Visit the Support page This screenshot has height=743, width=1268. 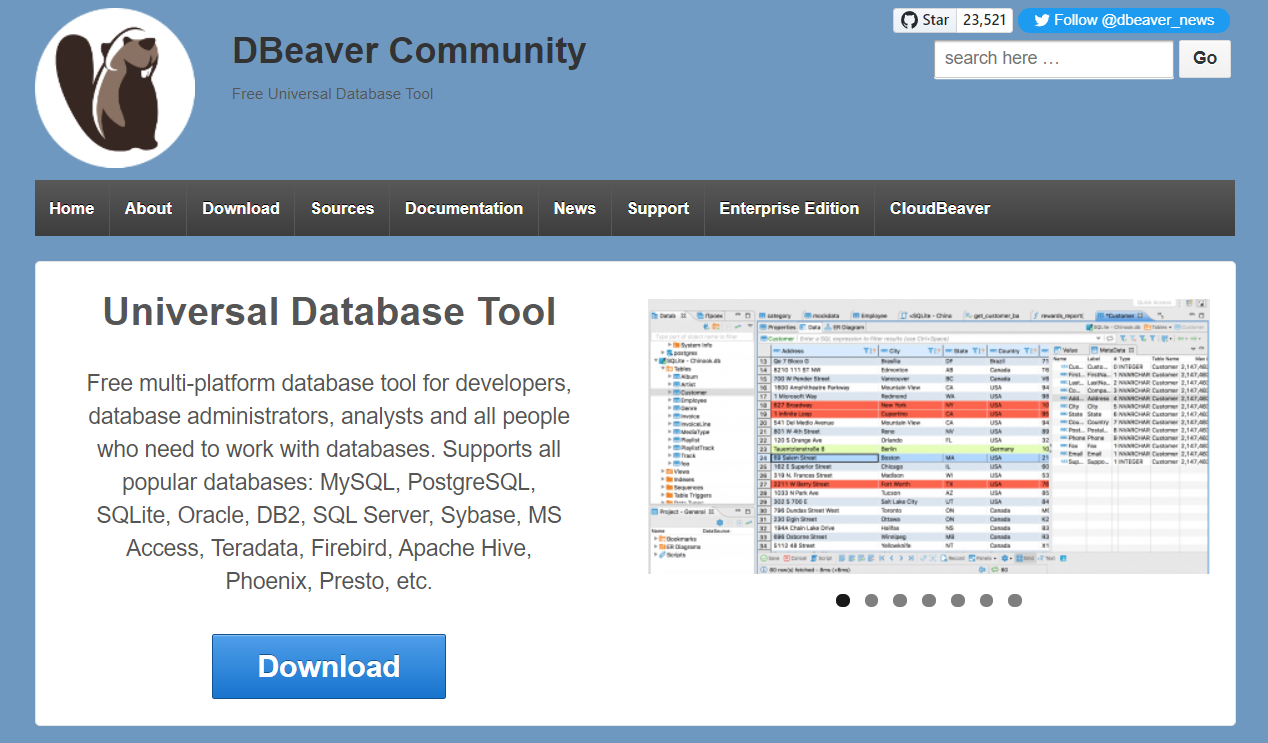point(658,208)
